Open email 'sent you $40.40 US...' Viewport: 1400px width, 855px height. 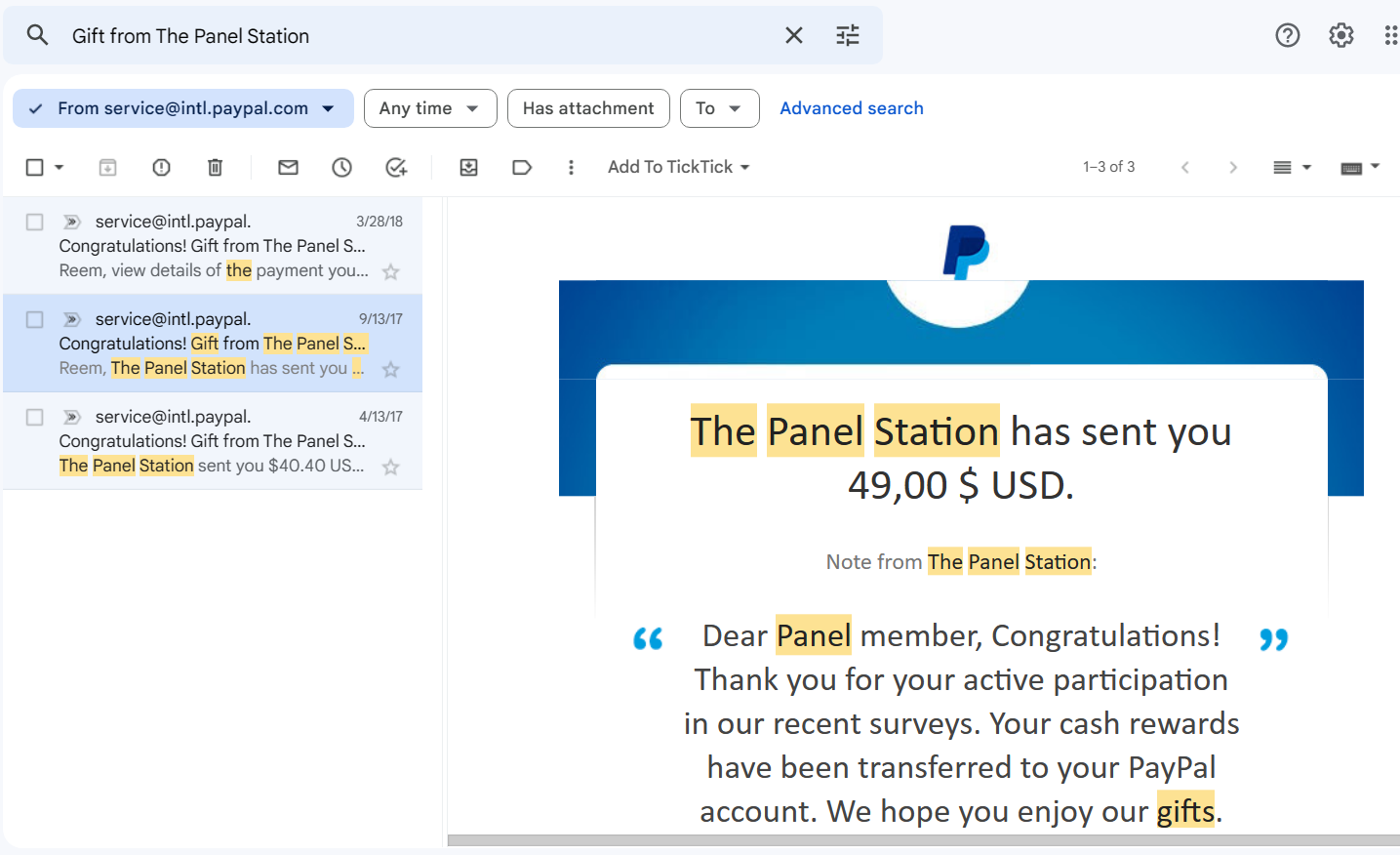tap(213, 441)
